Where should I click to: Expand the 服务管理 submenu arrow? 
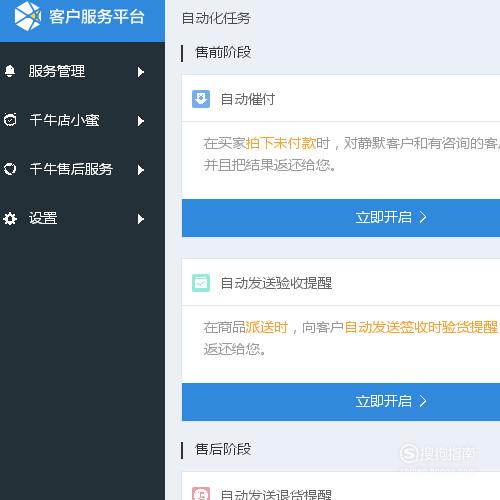tap(141, 72)
